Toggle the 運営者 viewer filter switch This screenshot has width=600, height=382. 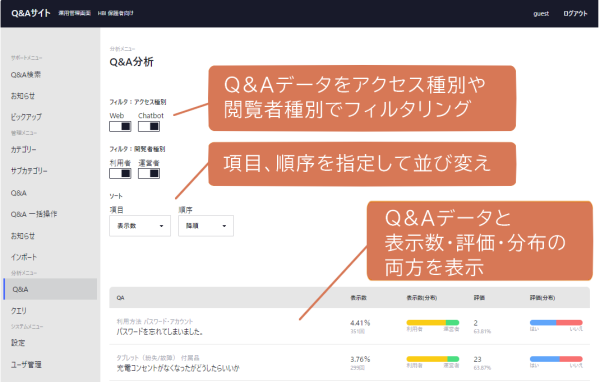click(x=149, y=174)
